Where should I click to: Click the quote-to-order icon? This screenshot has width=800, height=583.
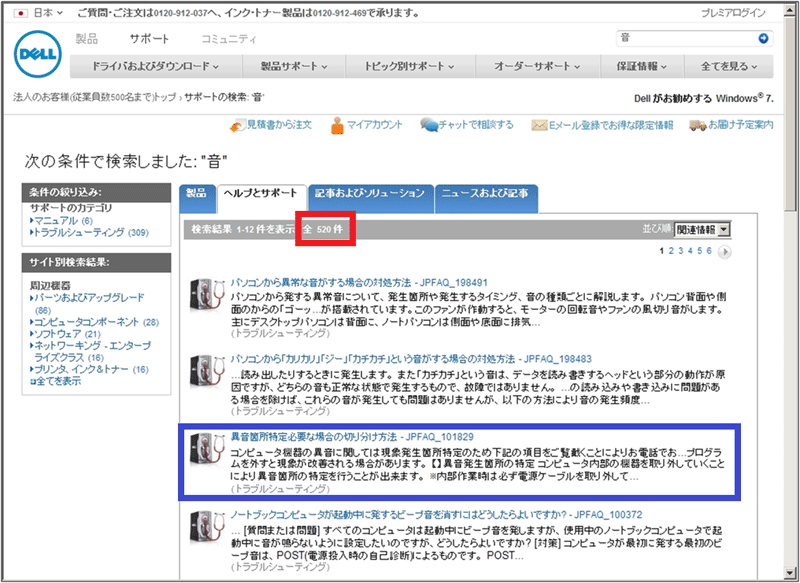(236, 125)
